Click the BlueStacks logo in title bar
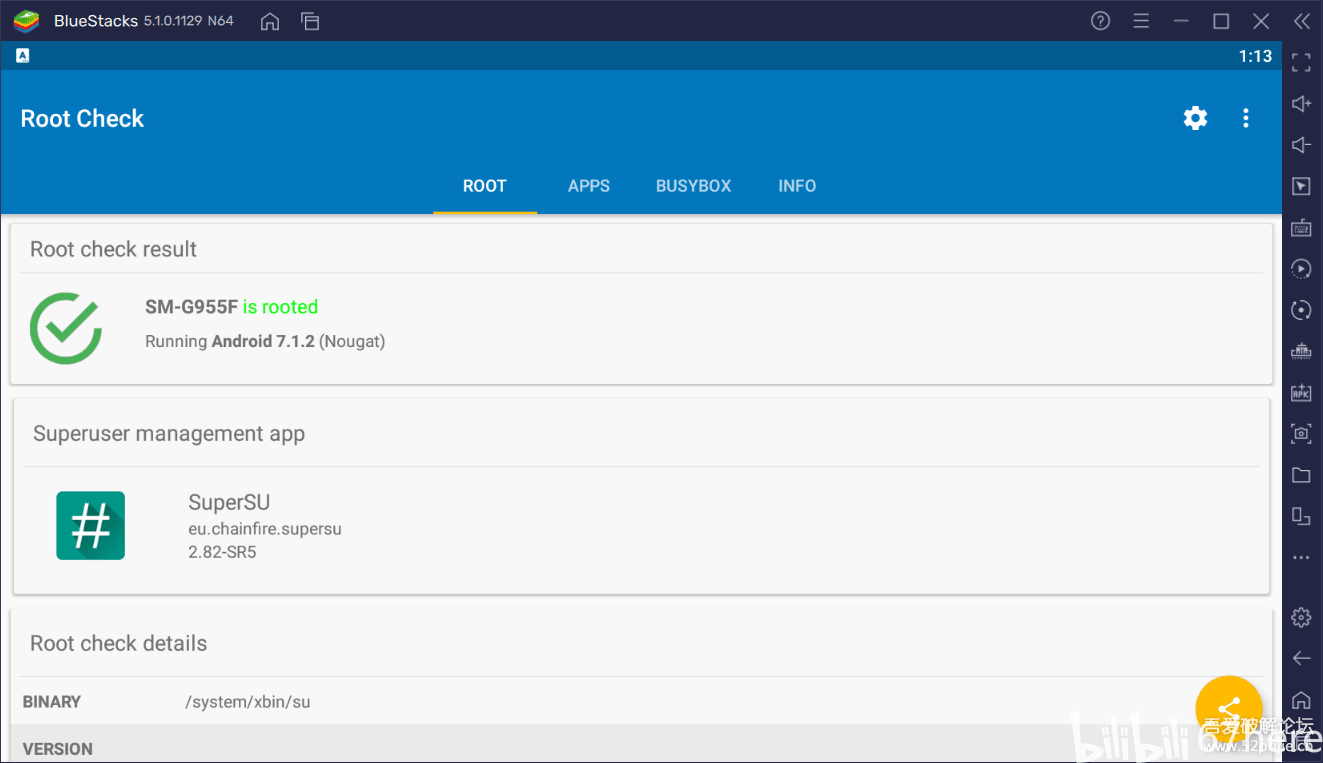Viewport: 1323px width, 763px height. 26,21
